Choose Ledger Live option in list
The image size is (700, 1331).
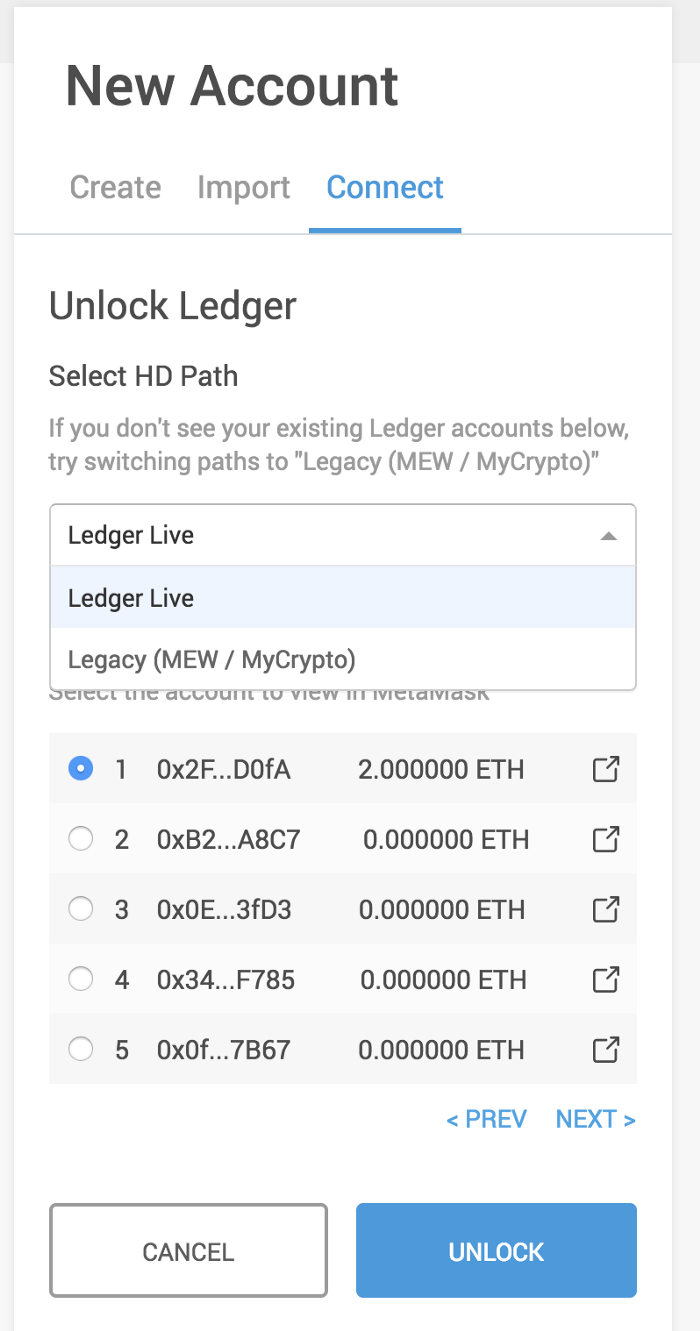tap(343, 598)
